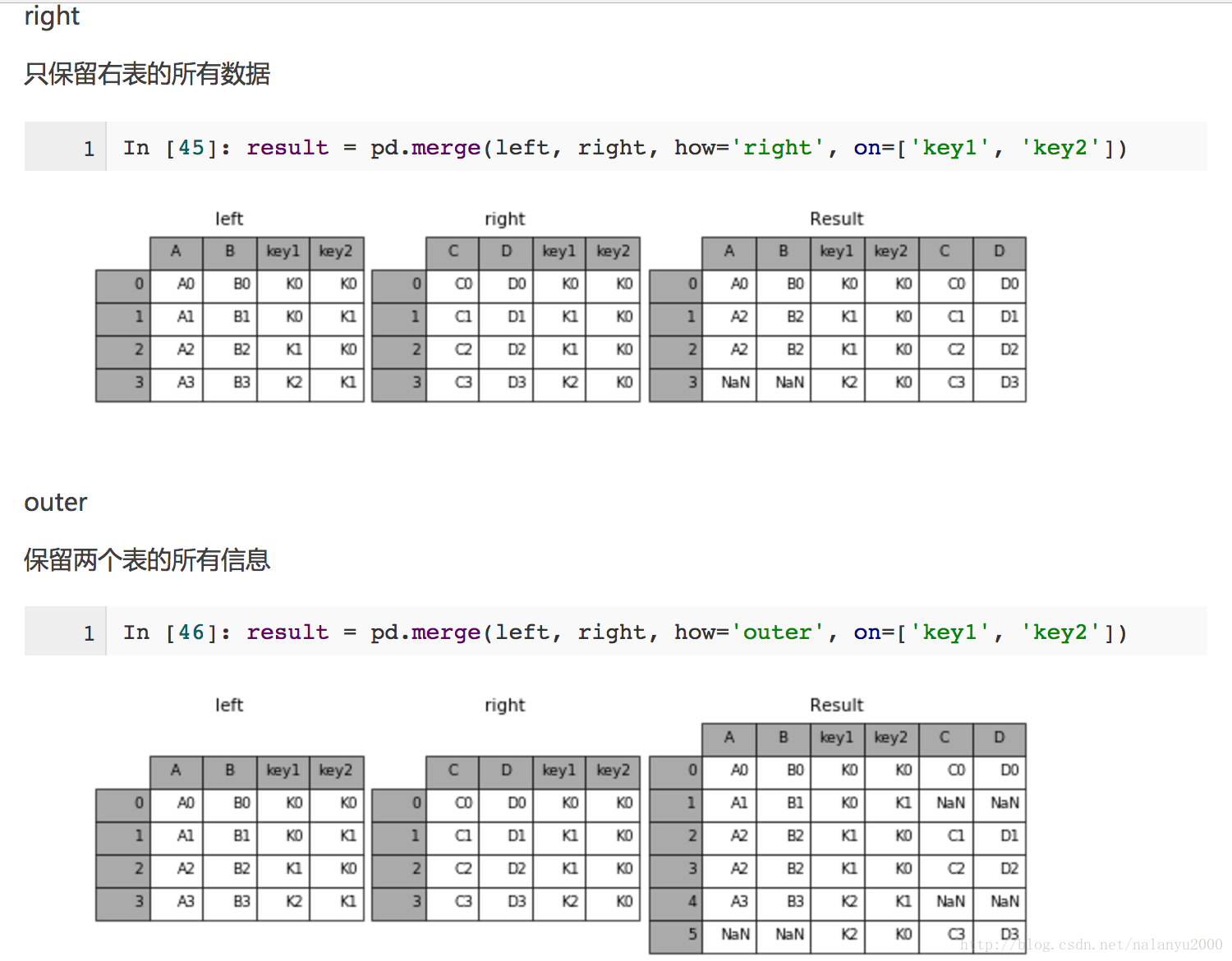Click the "result" variable in the In [46] line
Viewport: 1232px width, 961px height.
287,632
